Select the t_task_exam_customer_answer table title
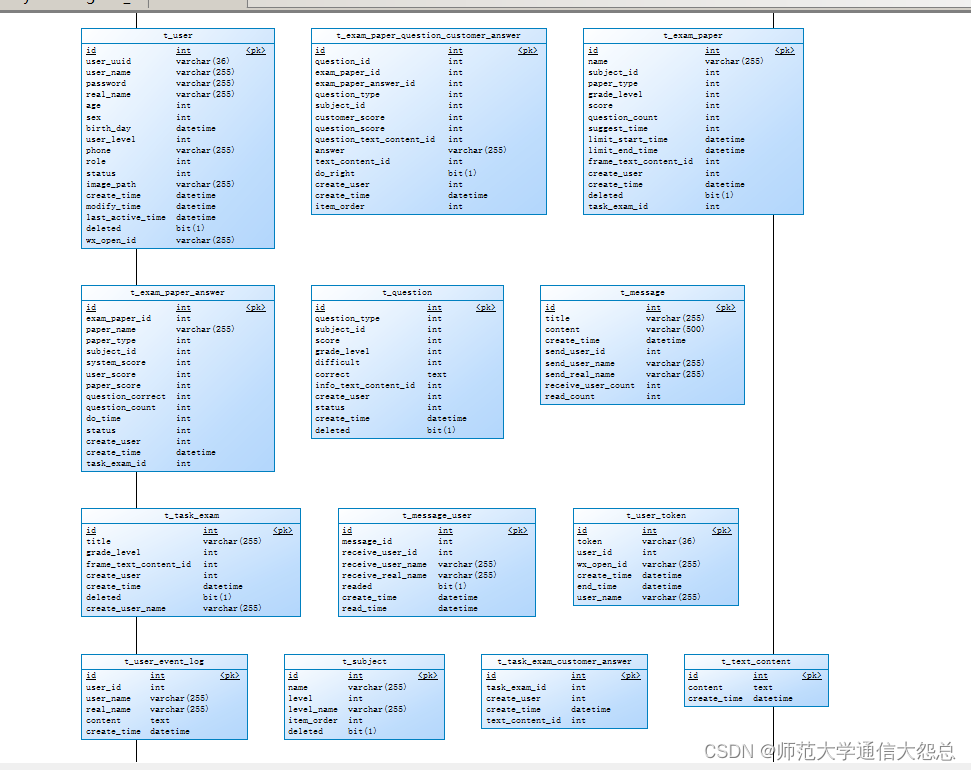The height and width of the screenshot is (770, 971). [564, 662]
